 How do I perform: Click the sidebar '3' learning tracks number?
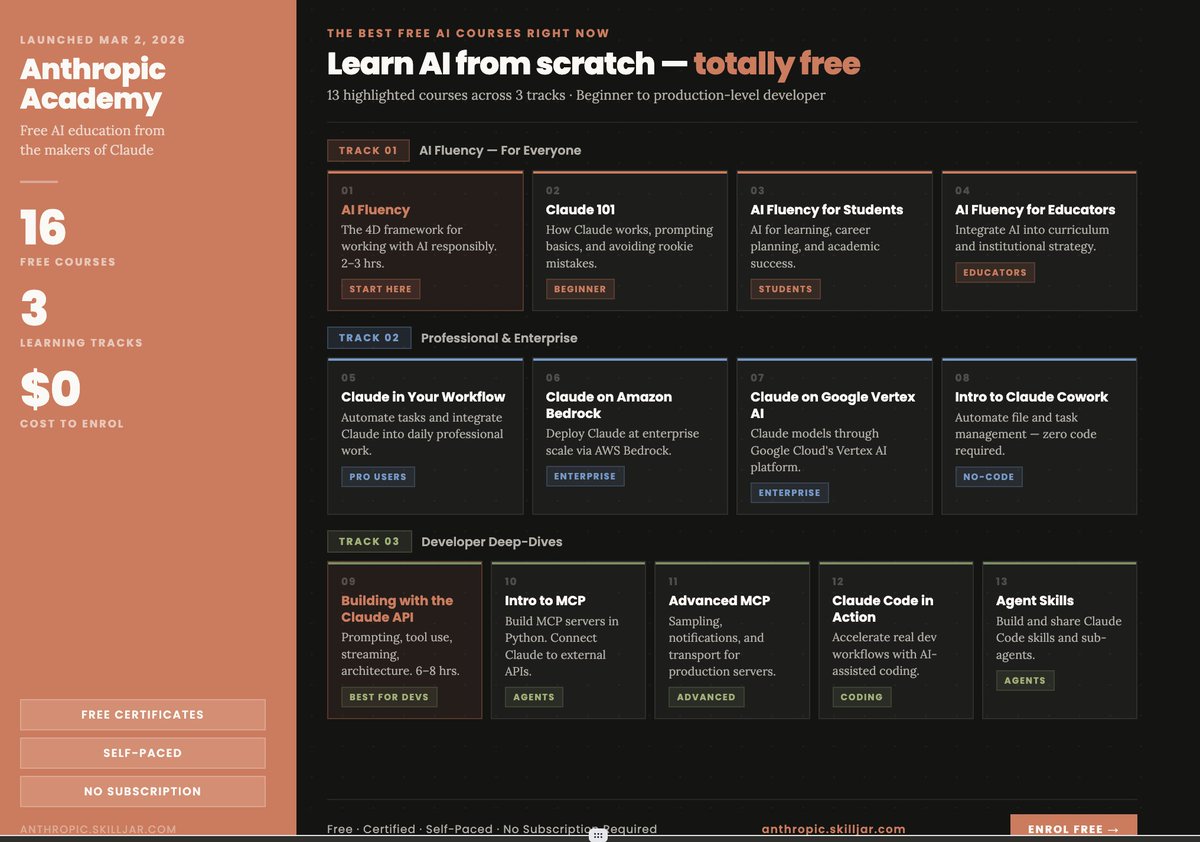point(34,309)
